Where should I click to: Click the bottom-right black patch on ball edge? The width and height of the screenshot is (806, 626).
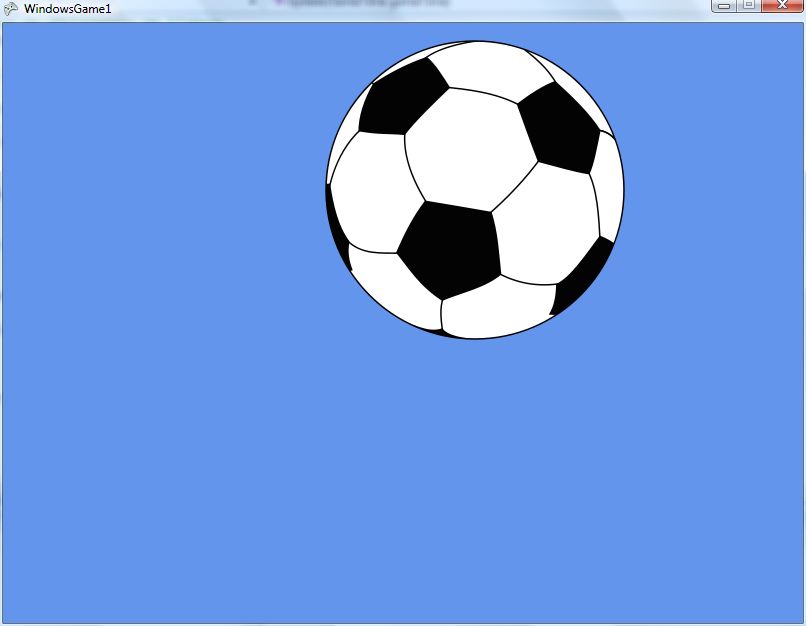(x=582, y=279)
